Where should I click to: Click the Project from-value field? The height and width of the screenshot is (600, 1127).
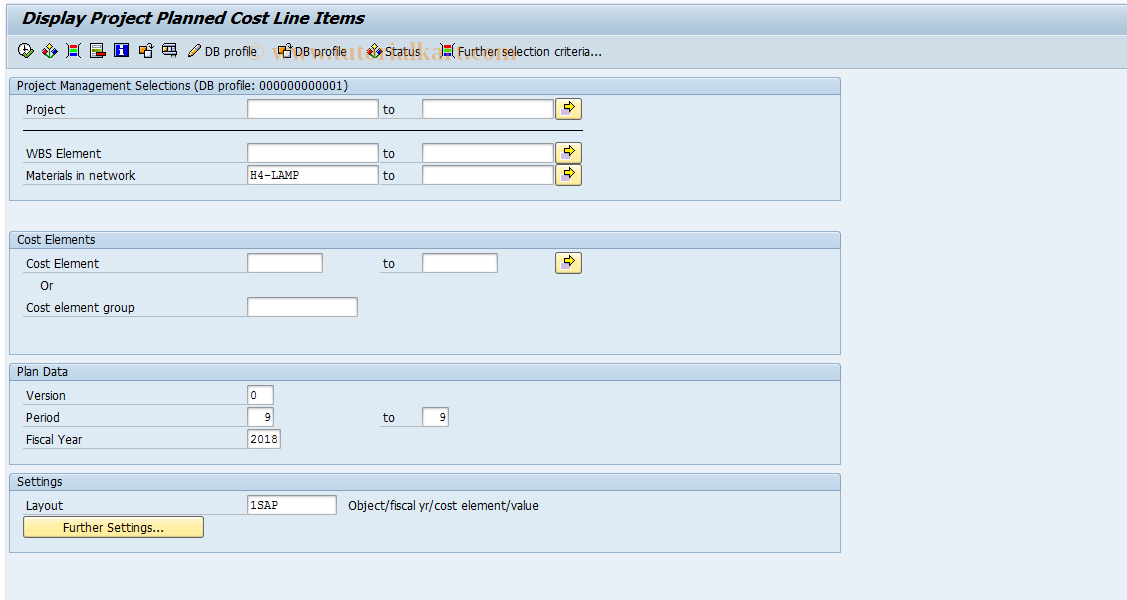pos(313,109)
